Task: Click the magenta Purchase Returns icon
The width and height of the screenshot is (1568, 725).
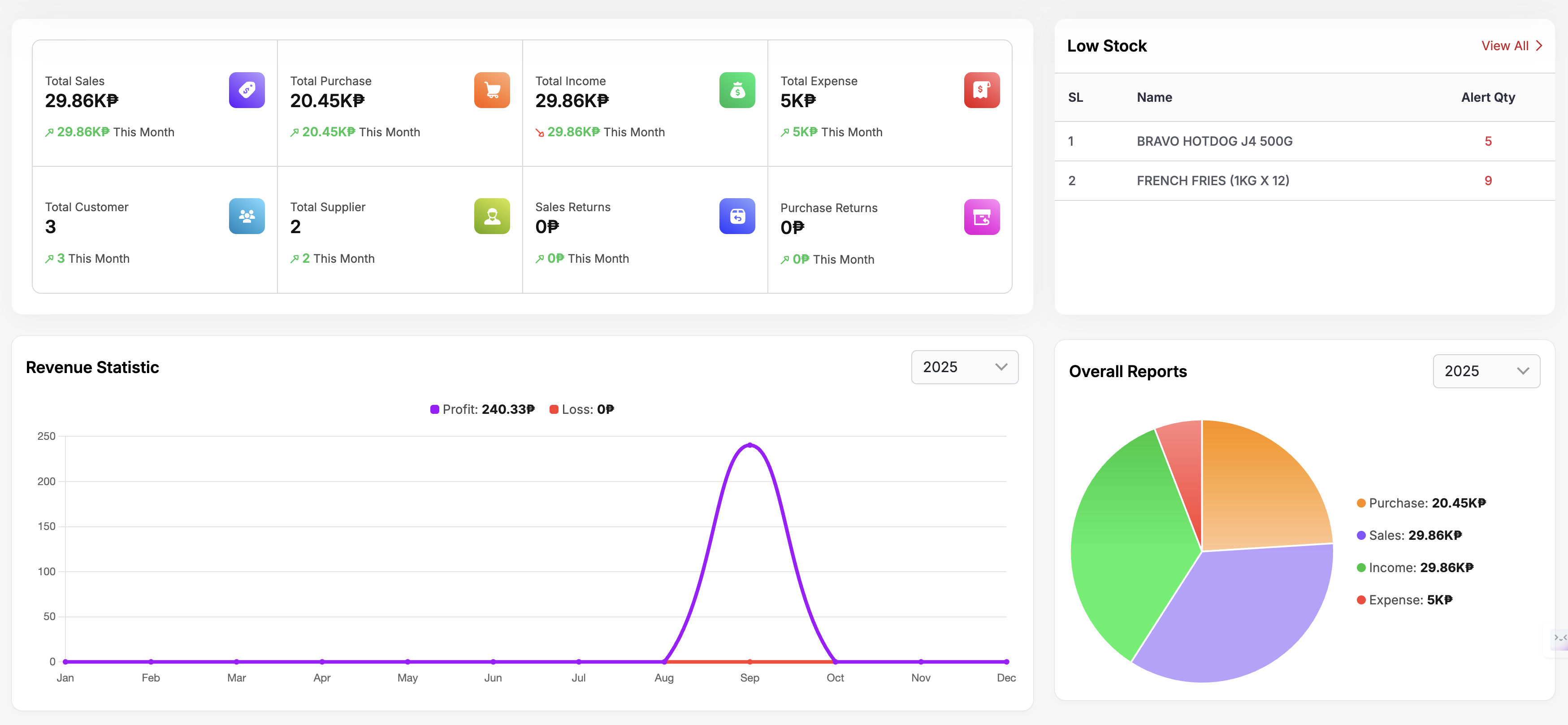Action: click(981, 217)
